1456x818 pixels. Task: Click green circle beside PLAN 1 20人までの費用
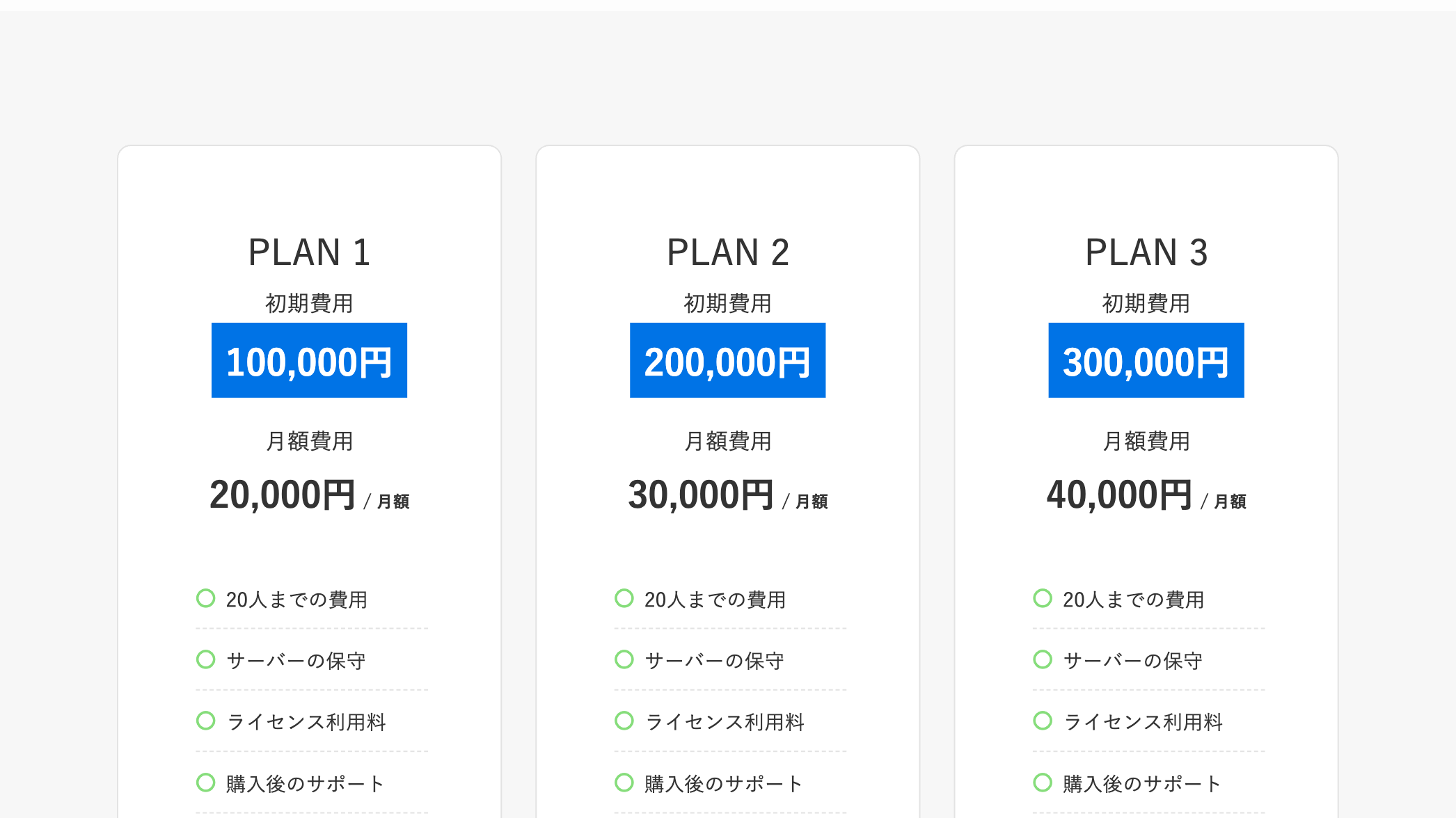[x=205, y=598]
